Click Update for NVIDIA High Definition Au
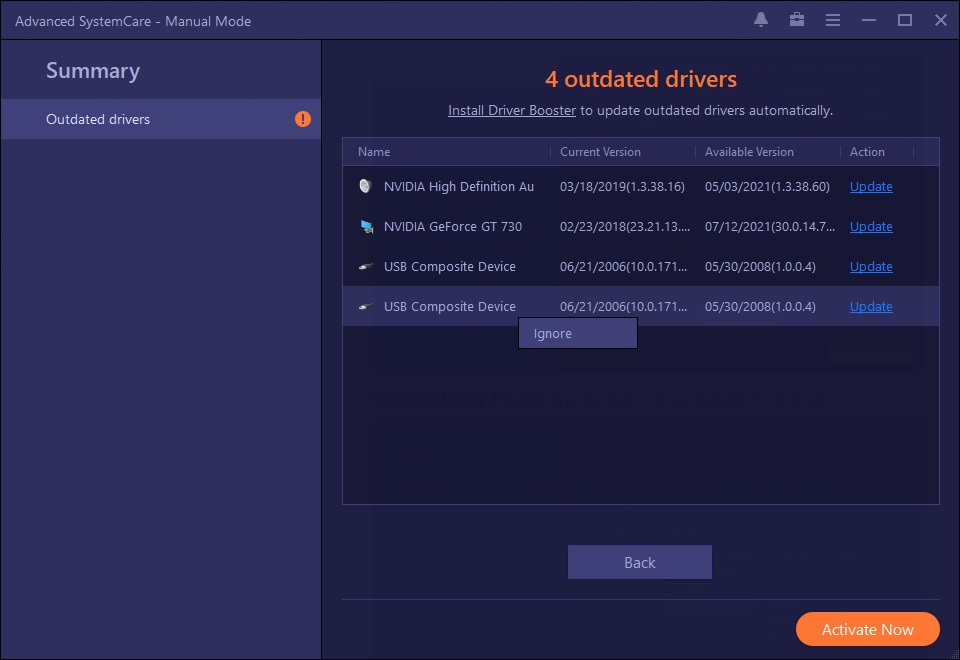The image size is (960, 660). 871,186
